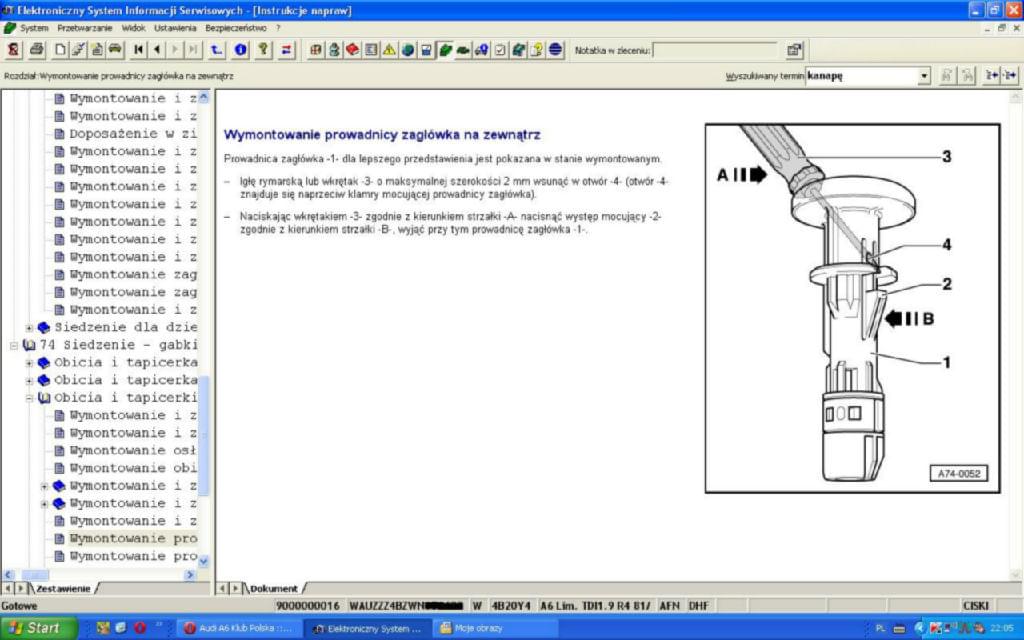The image size is (1024, 640).
Task: Collapse the '74 Siedzenie - gabki' node
Action: click(x=14, y=345)
